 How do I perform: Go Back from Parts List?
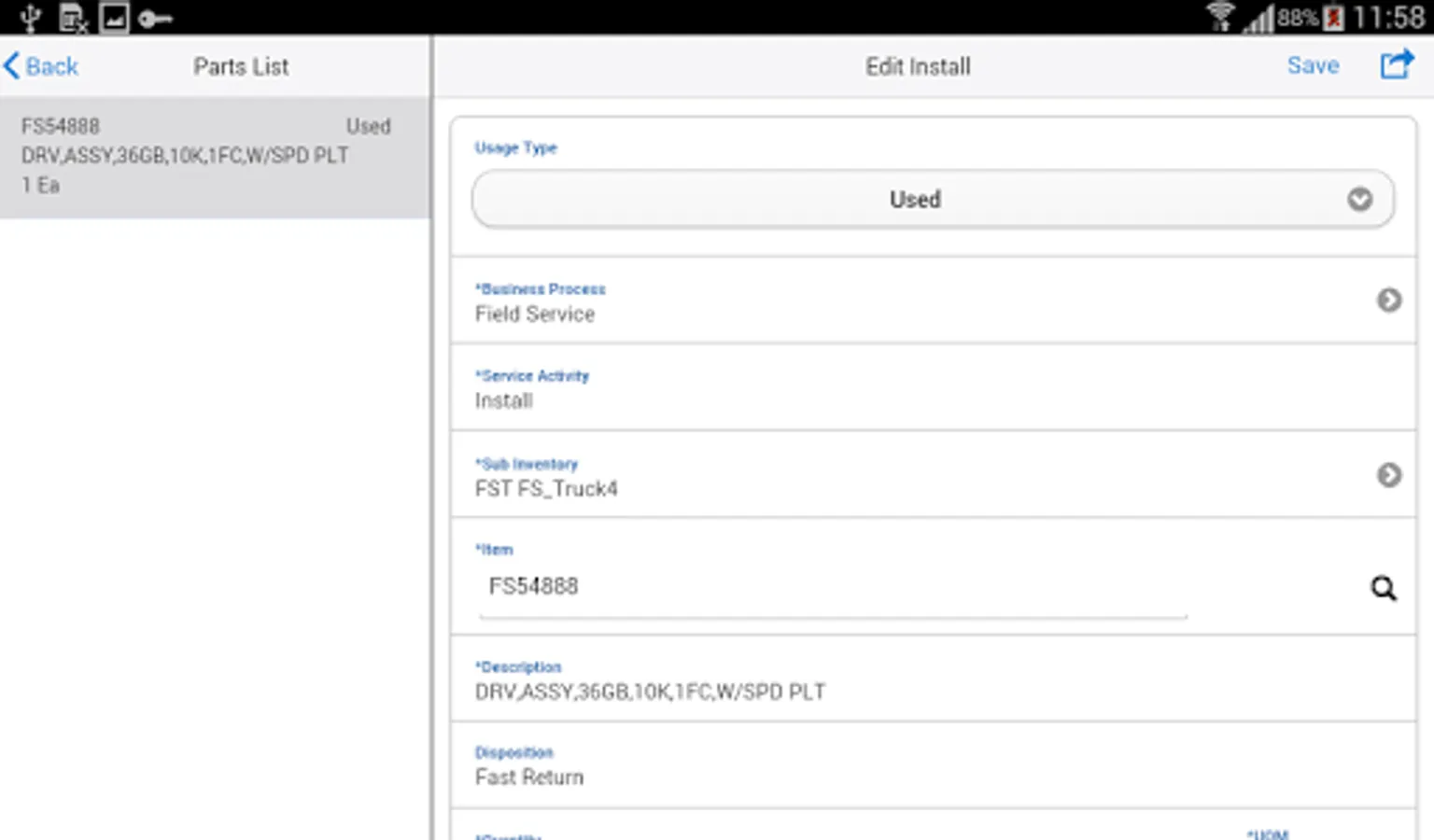coord(41,66)
